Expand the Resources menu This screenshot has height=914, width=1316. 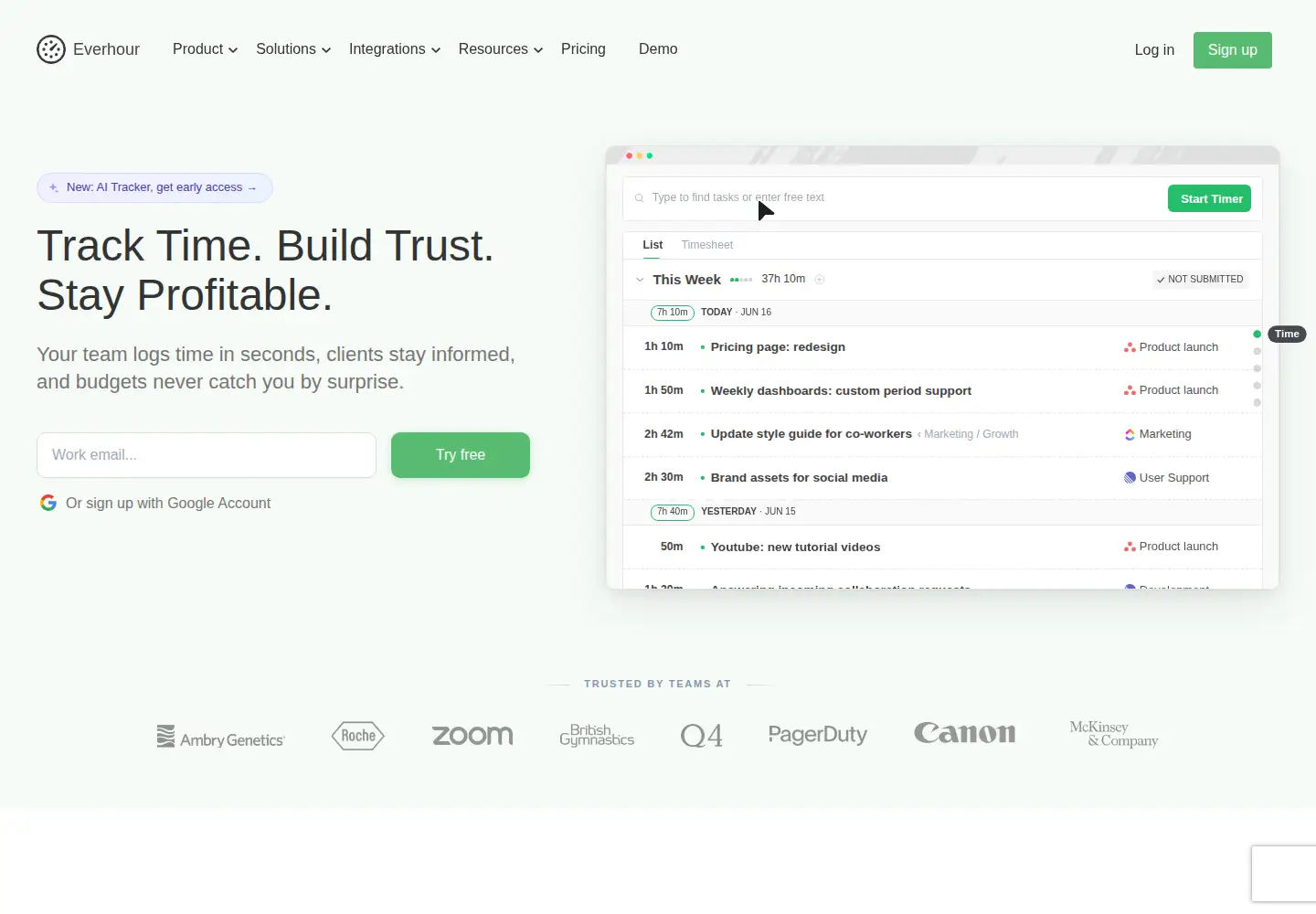[501, 49]
